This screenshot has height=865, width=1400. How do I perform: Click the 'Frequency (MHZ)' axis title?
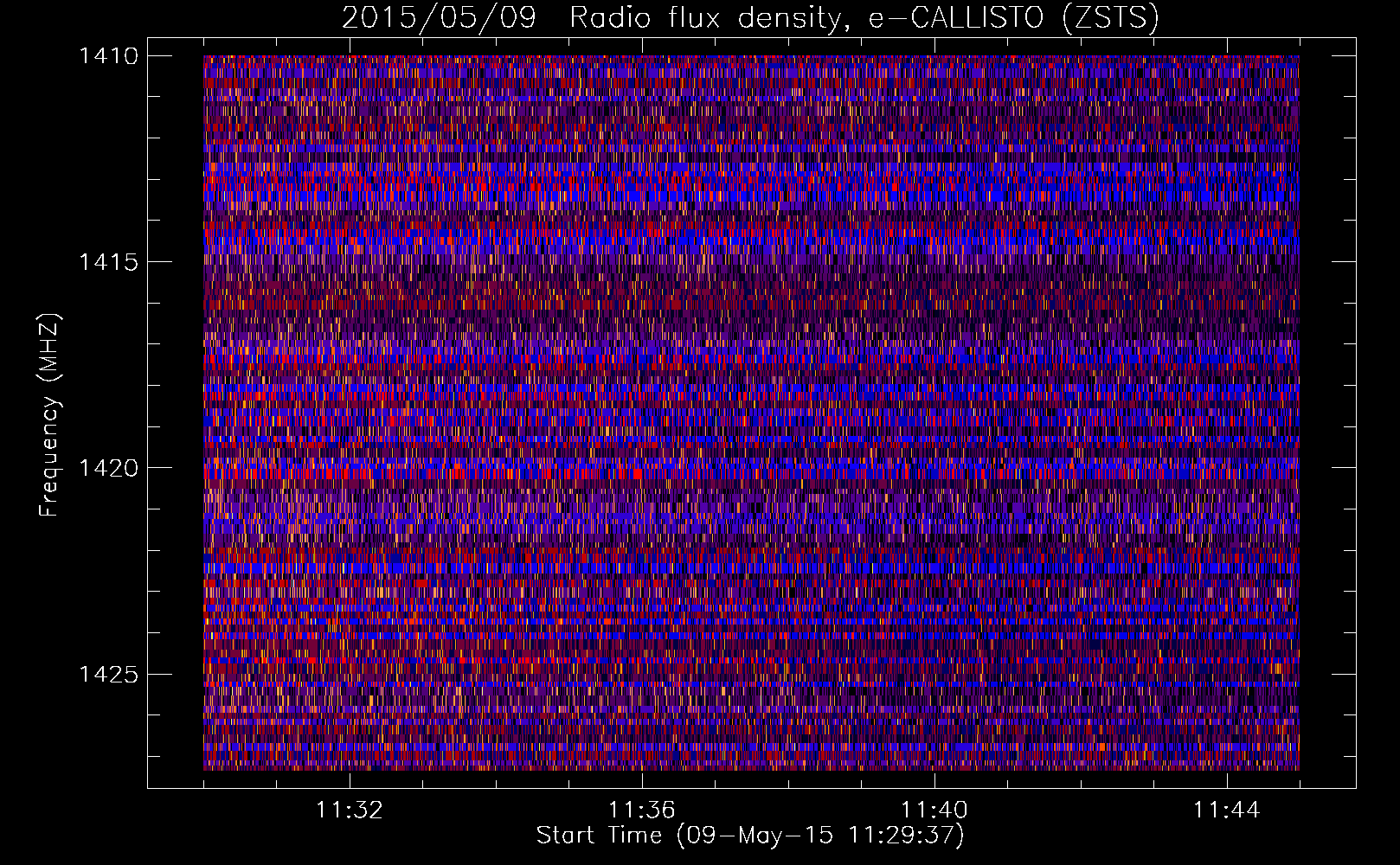coord(50,414)
